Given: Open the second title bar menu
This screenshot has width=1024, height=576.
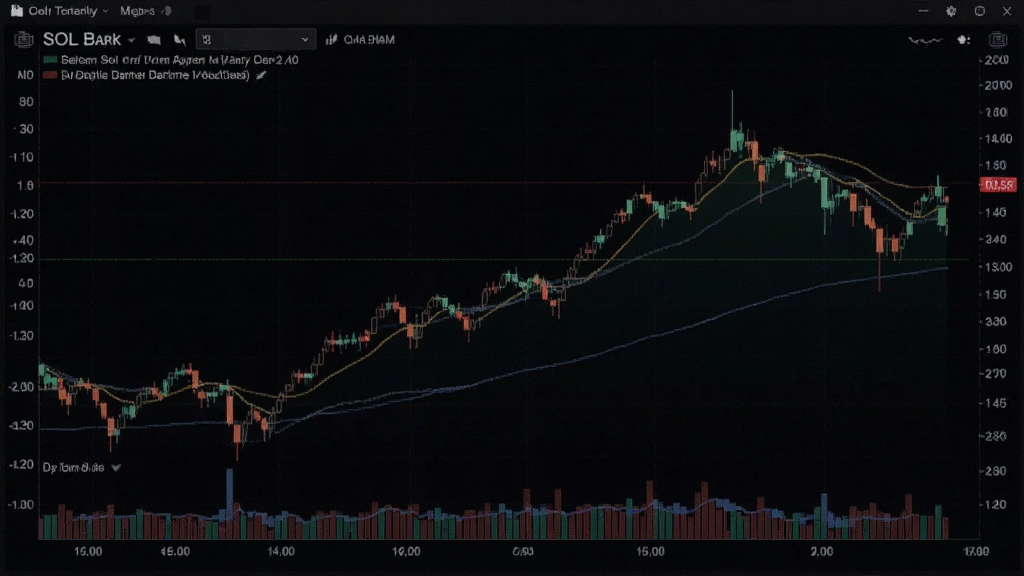Looking at the screenshot, I should tap(145, 11).
